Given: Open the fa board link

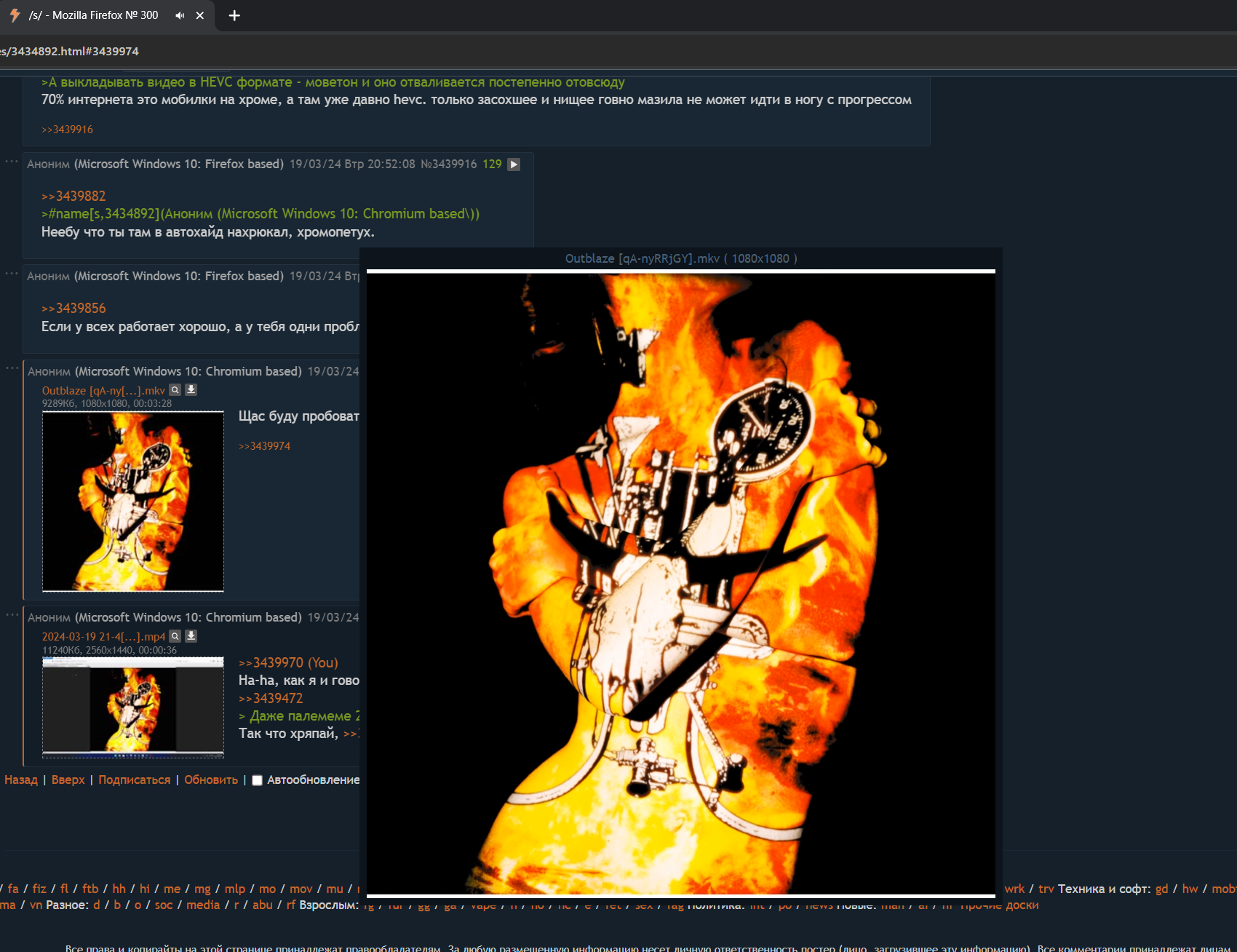Looking at the screenshot, I should 13,889.
